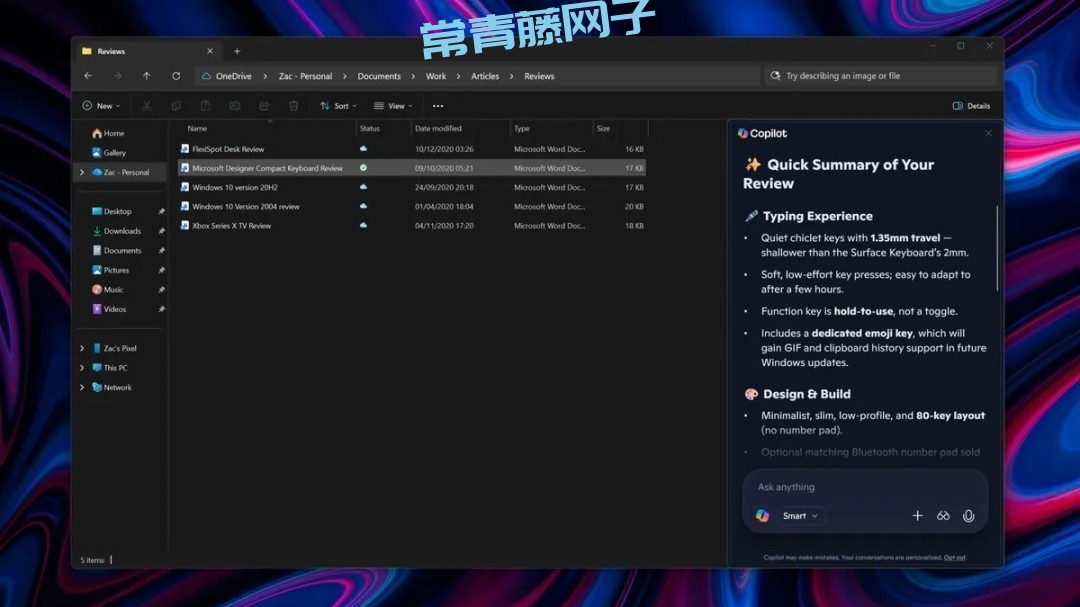The height and width of the screenshot is (607, 1080).
Task: Toggle the Details pane button
Action: [x=971, y=106]
